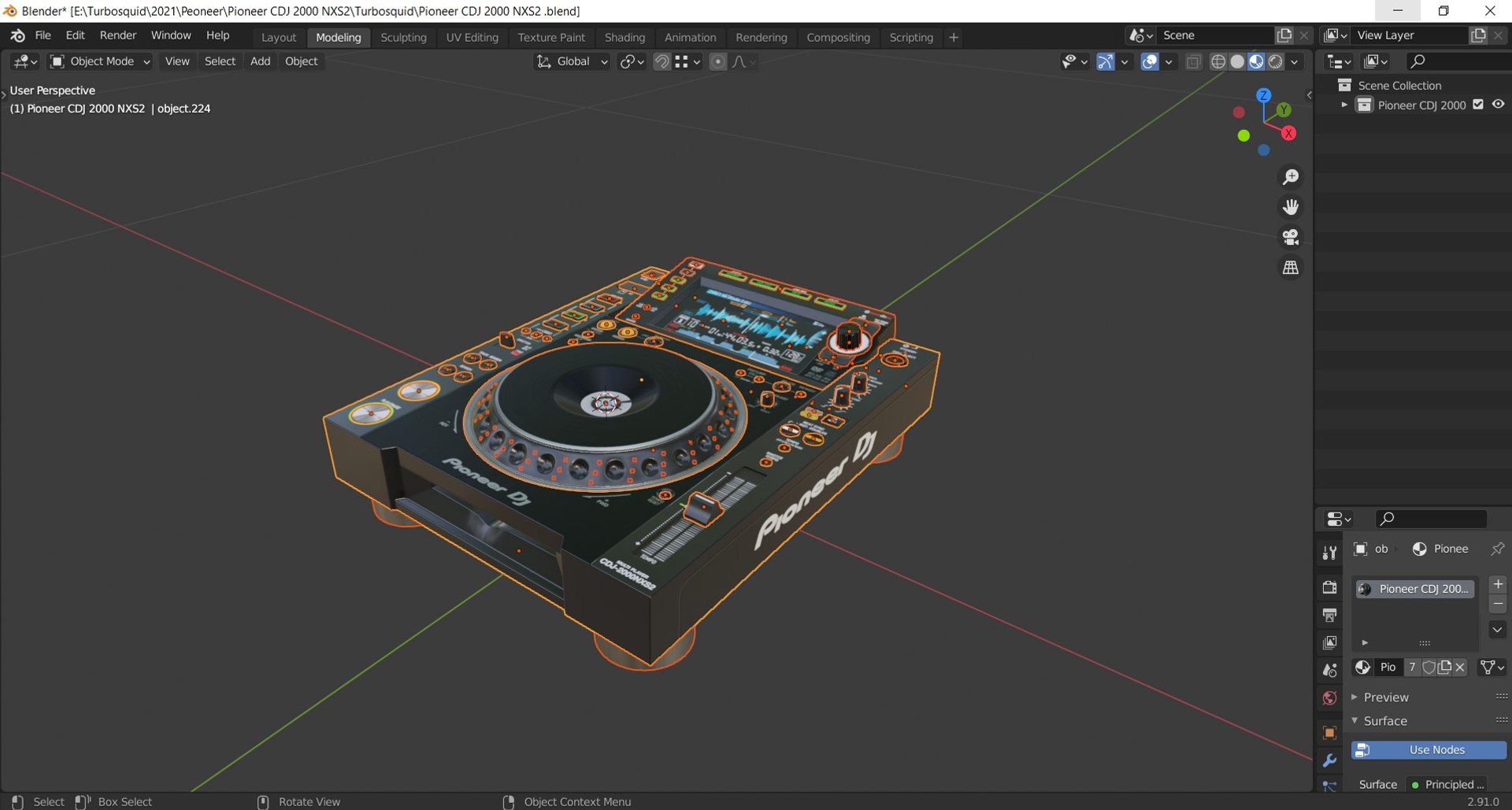Open the viewport Select menu
1512x810 pixels.
pyautogui.click(x=220, y=61)
